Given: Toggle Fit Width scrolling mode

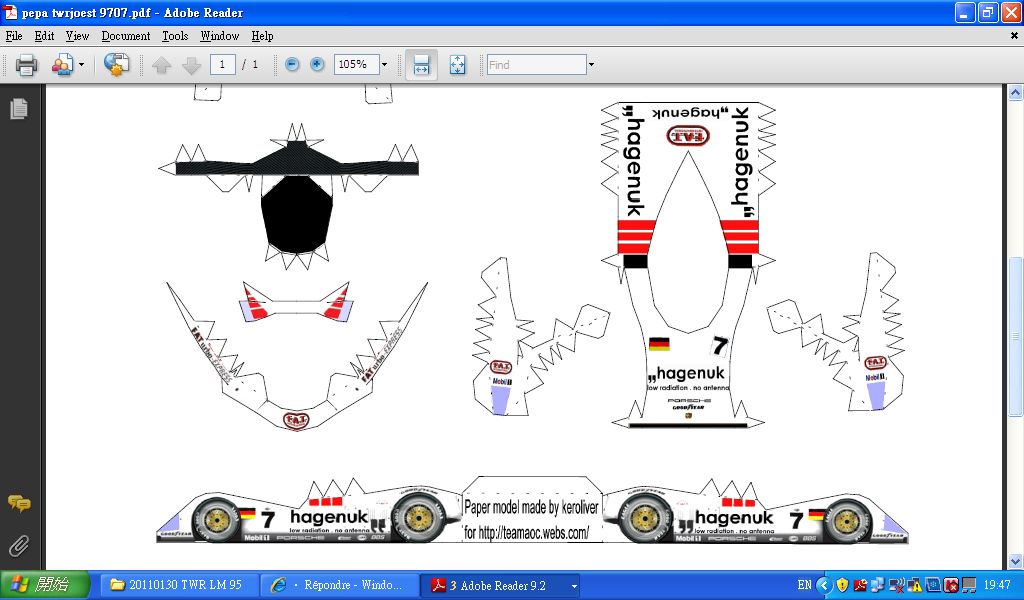Looking at the screenshot, I should [421, 65].
